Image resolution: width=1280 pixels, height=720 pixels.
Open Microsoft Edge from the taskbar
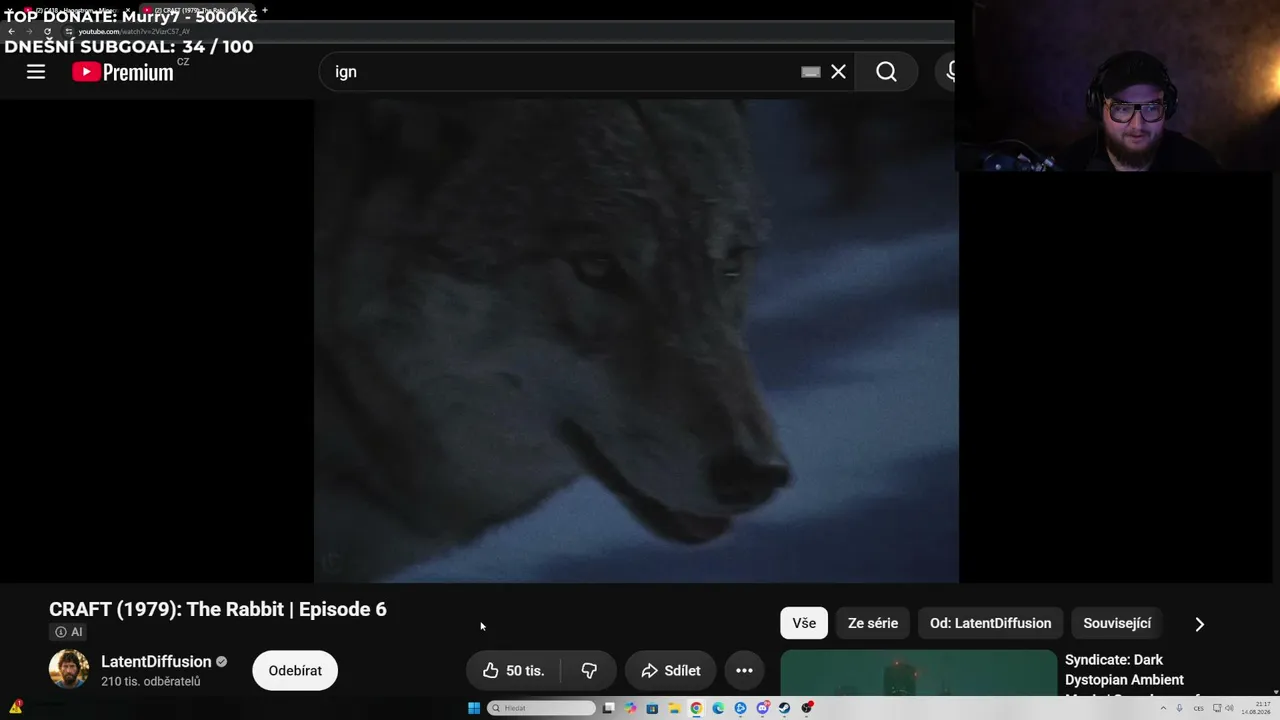[x=718, y=708]
